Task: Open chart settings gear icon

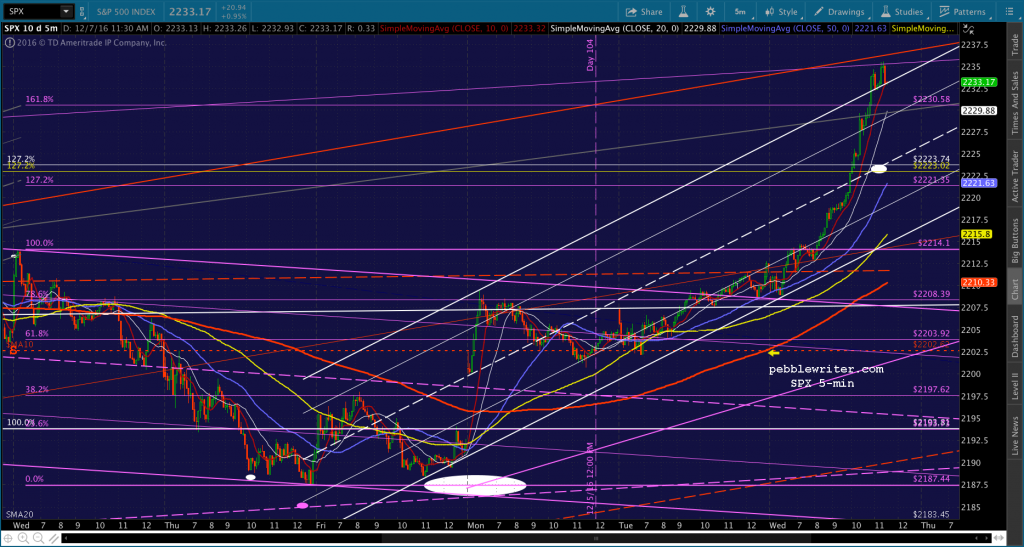Action: point(711,11)
